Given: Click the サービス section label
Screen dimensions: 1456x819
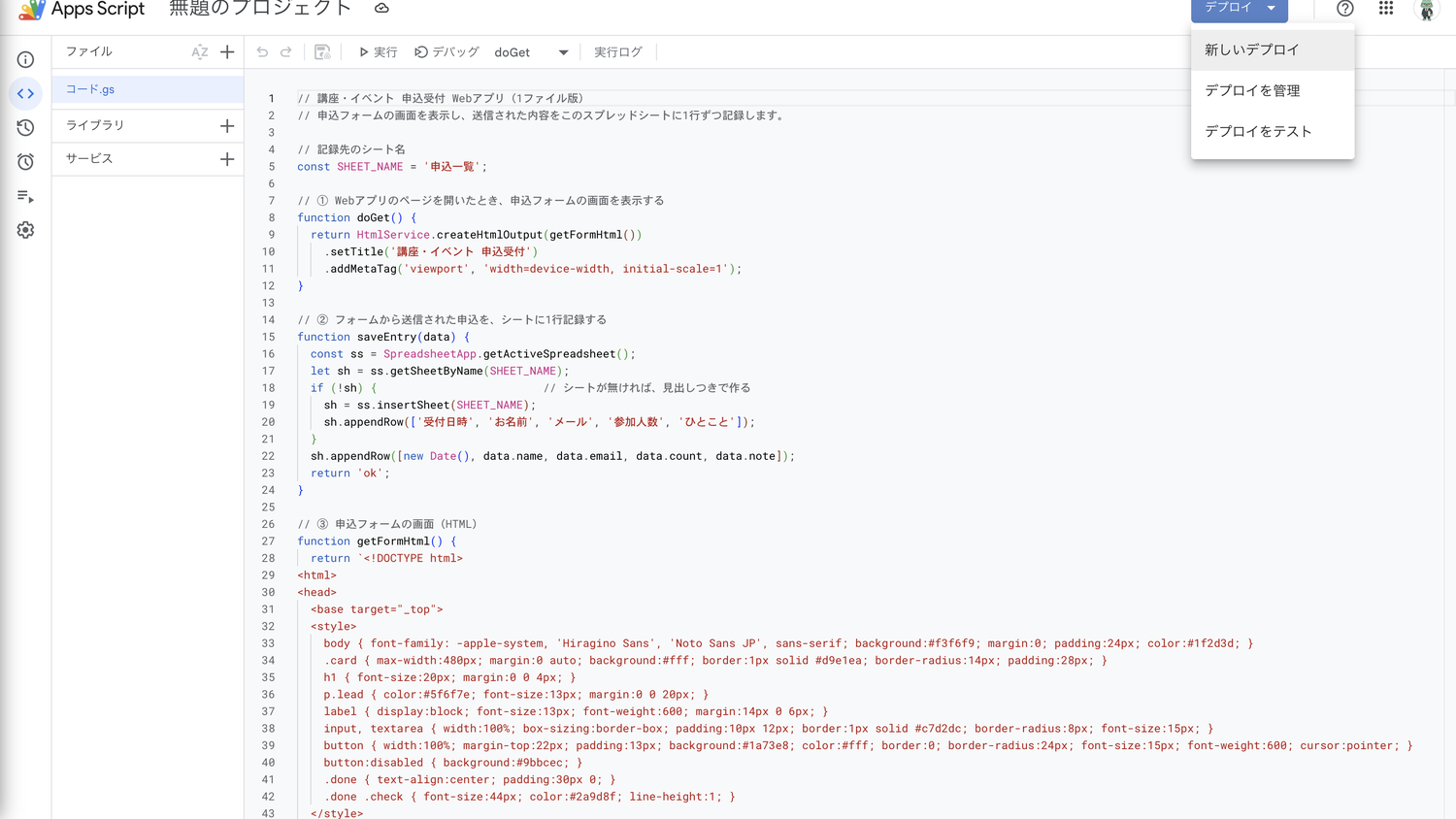Looking at the screenshot, I should 89,159.
